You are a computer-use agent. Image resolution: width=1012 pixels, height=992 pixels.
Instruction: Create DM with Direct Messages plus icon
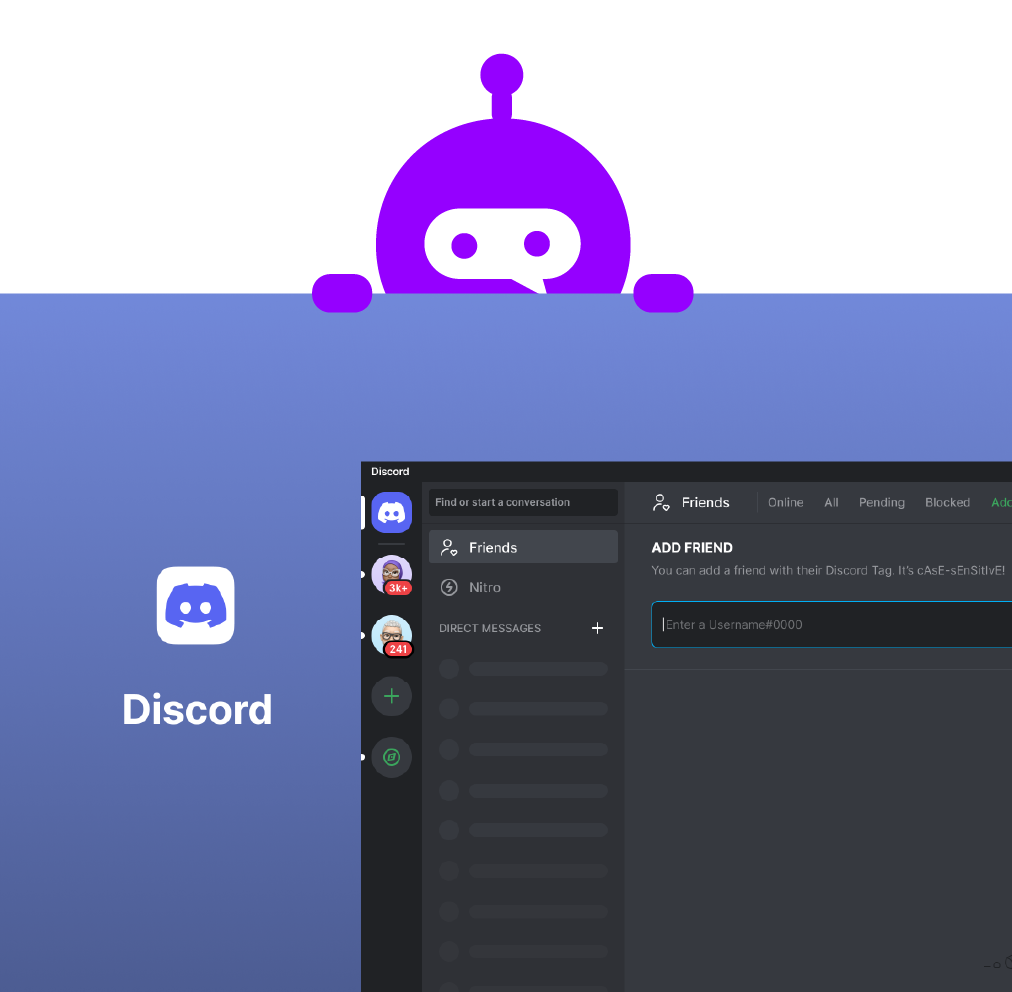[597, 628]
